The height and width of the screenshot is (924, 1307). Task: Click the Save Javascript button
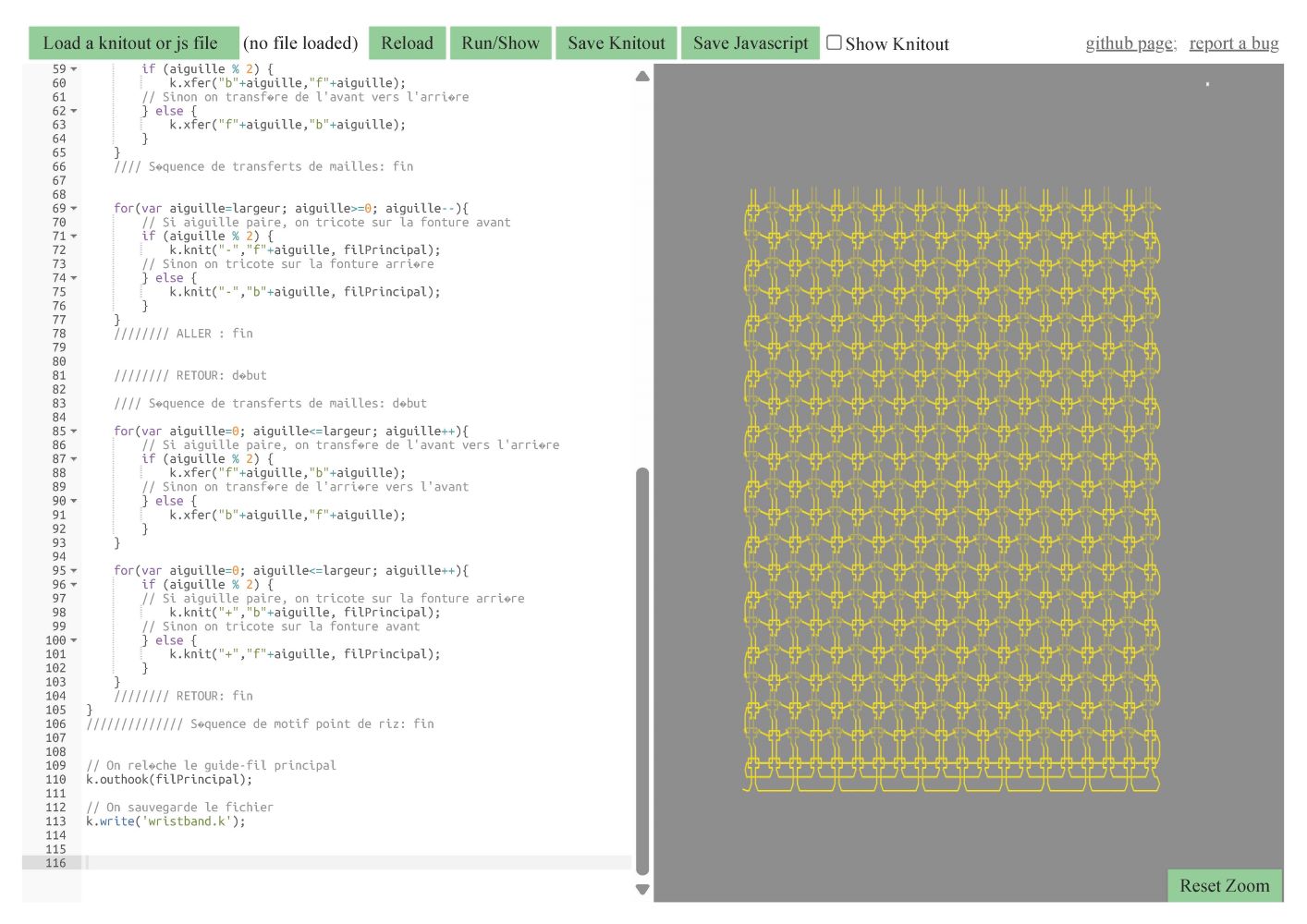coord(751,43)
